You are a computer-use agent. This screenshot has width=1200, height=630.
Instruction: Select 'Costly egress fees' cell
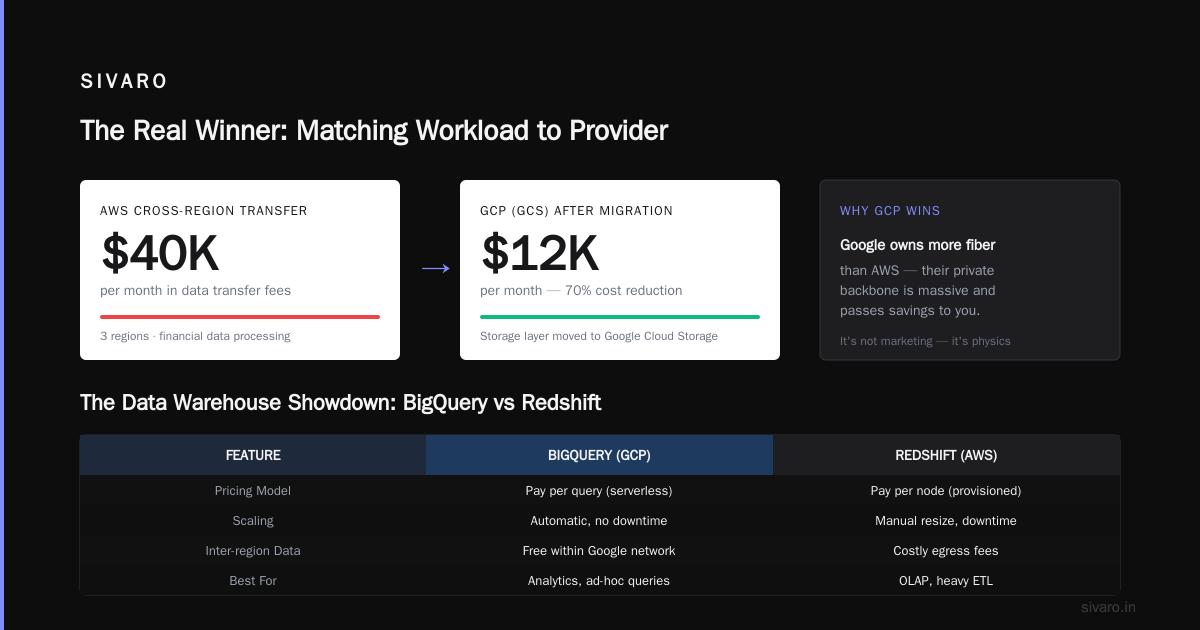point(946,551)
